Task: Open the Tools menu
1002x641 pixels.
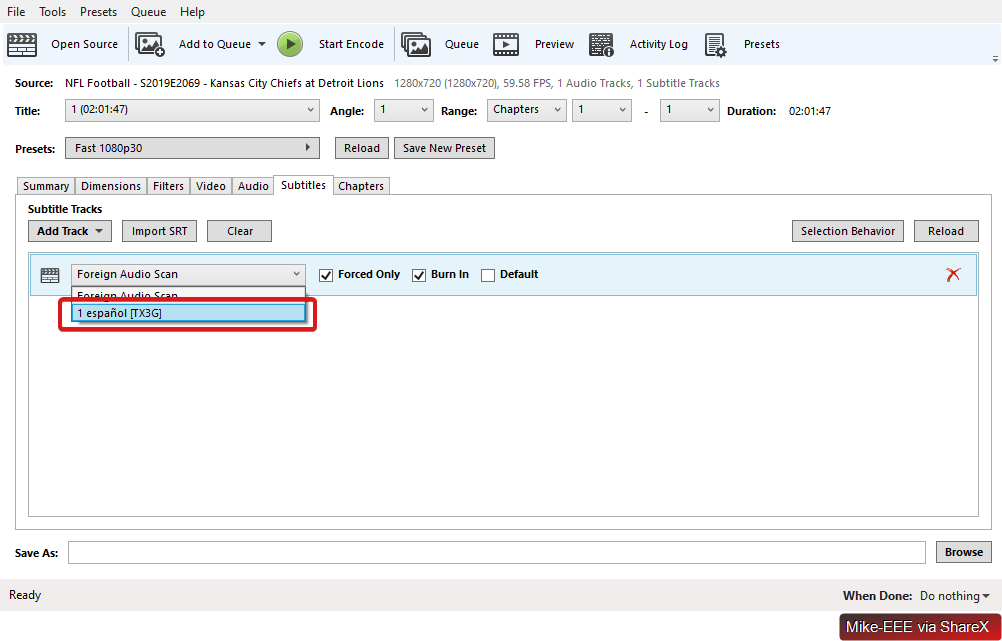Action: (x=52, y=12)
